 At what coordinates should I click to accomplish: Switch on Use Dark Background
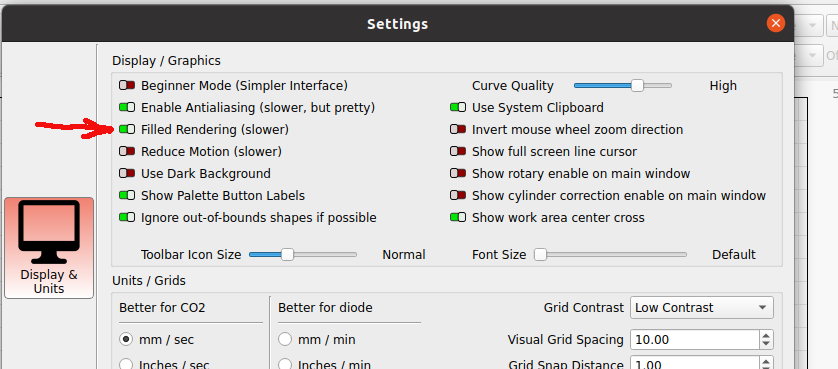pyautogui.click(x=127, y=174)
